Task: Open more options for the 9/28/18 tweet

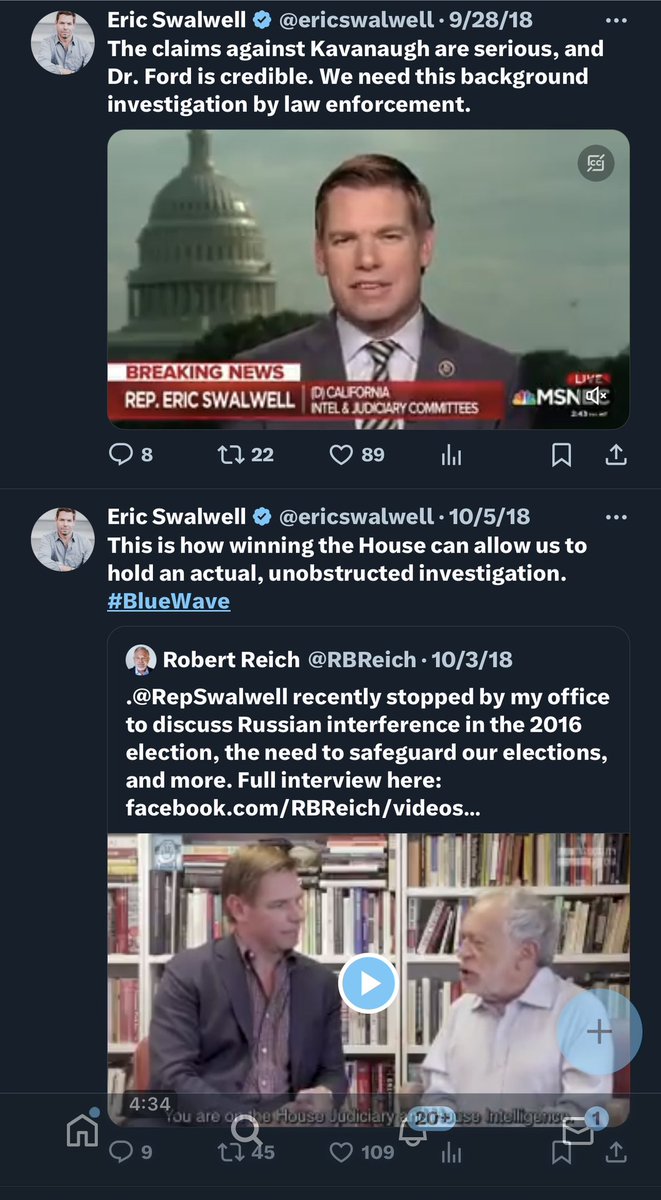Action: pyautogui.click(x=617, y=20)
